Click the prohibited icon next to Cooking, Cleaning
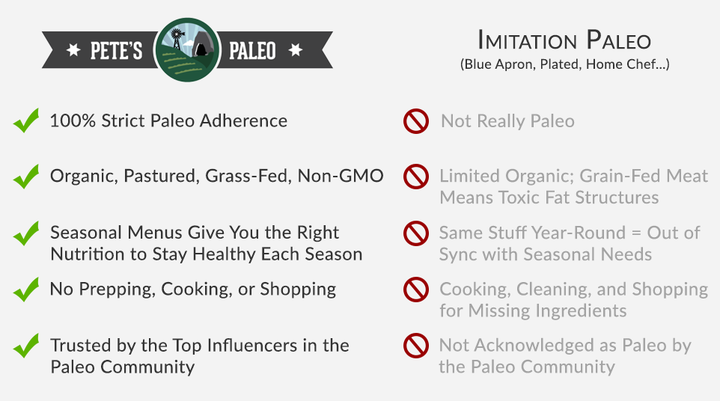 coord(416,291)
